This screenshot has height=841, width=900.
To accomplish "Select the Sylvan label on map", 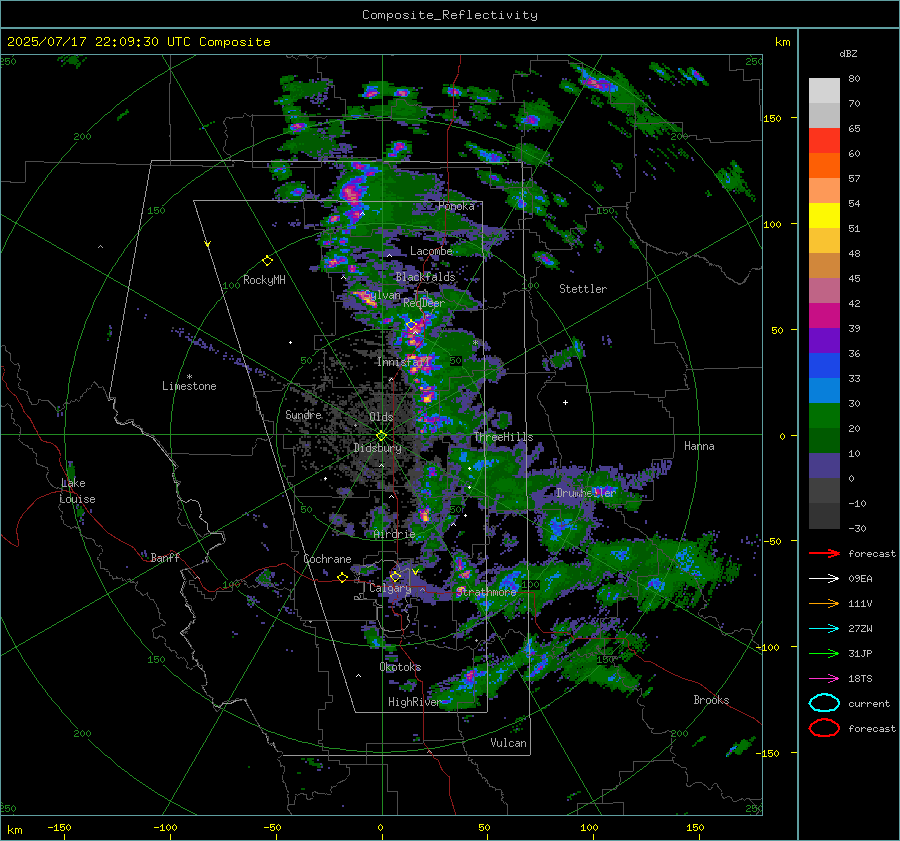I will coord(382,295).
